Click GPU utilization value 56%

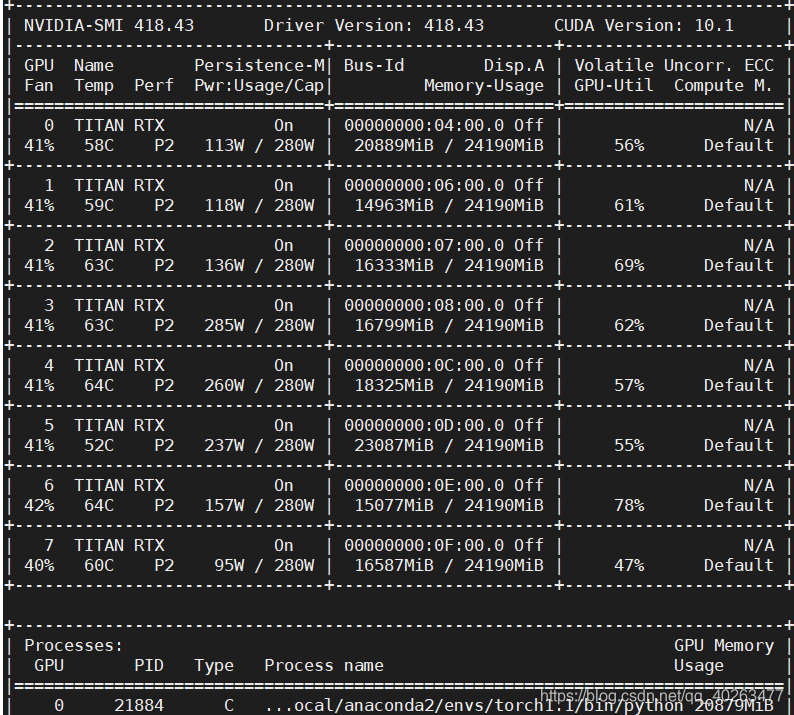(629, 145)
